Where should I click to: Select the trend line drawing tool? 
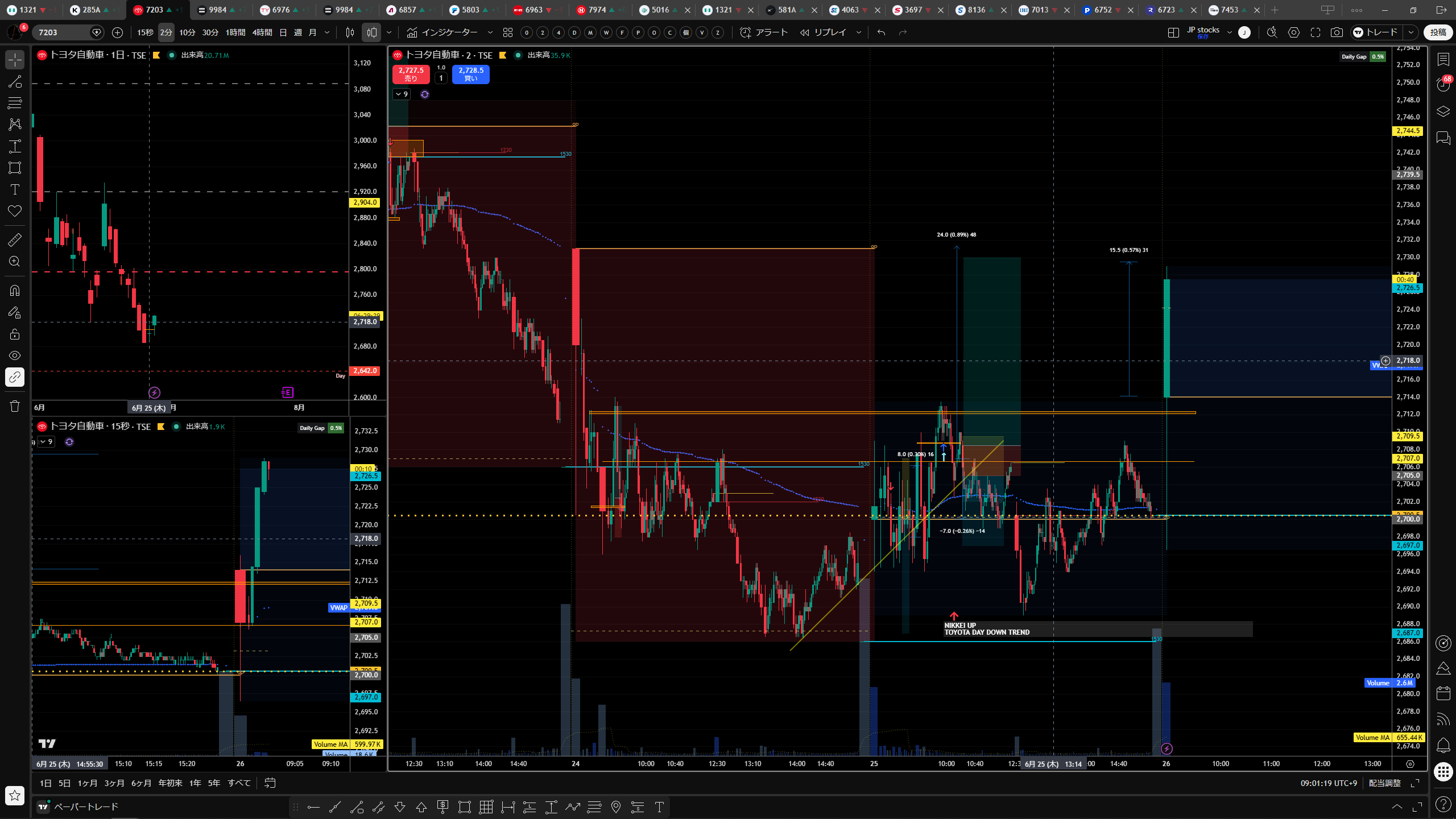(x=15, y=81)
